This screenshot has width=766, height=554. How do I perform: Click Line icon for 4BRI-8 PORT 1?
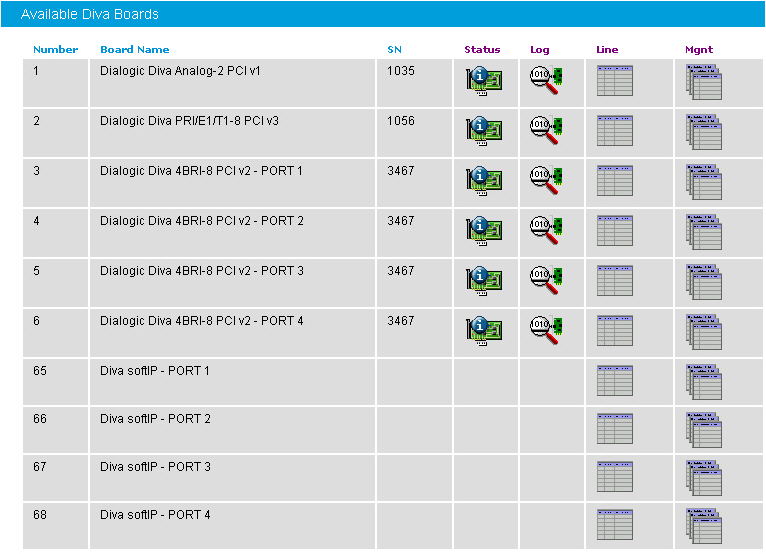614,181
